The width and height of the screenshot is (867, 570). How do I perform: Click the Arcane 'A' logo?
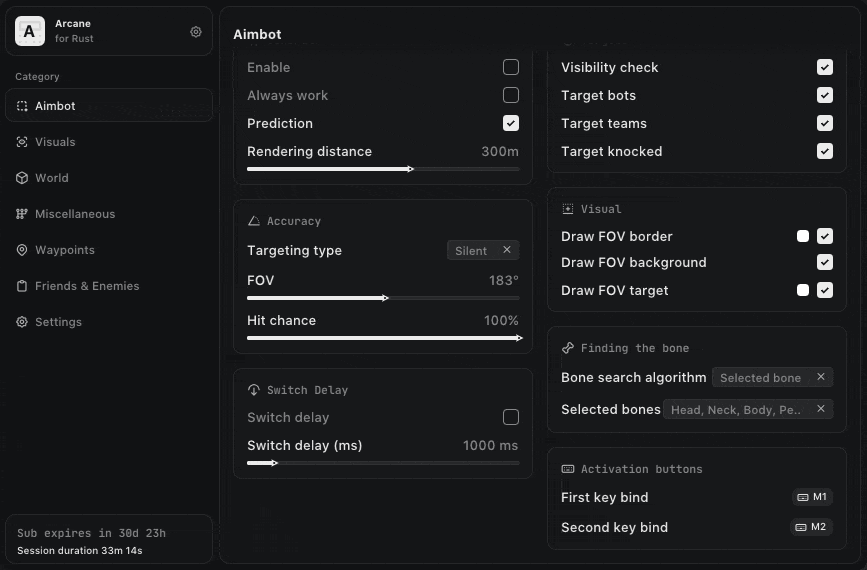(29, 32)
